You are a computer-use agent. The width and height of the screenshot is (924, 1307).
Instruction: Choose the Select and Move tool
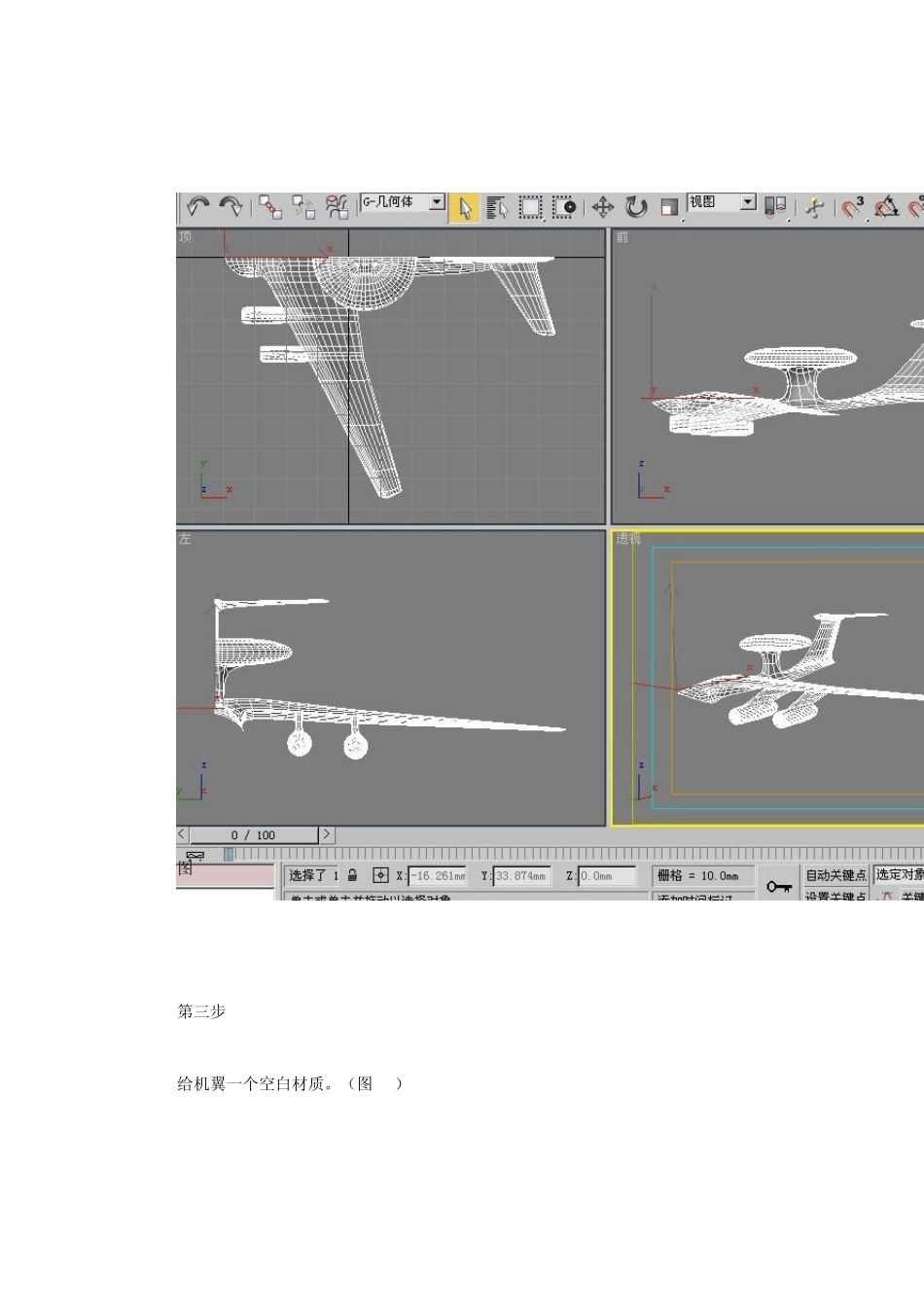[x=603, y=207]
